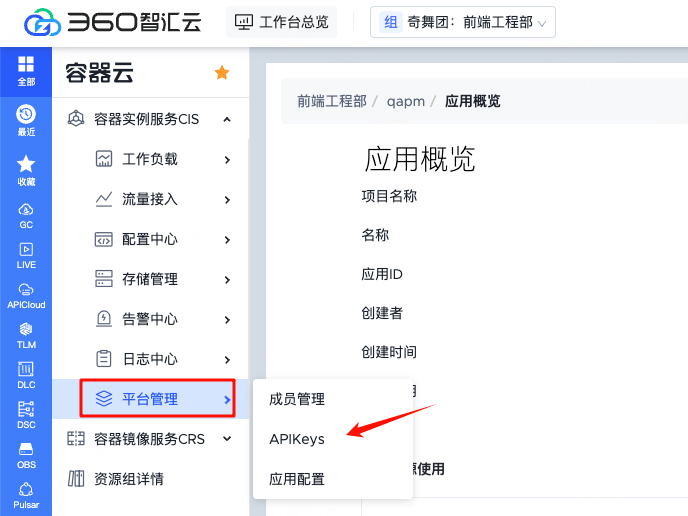Click the 流量接入 line-graph icon
Viewport: 688px width, 516px height.
(104, 199)
